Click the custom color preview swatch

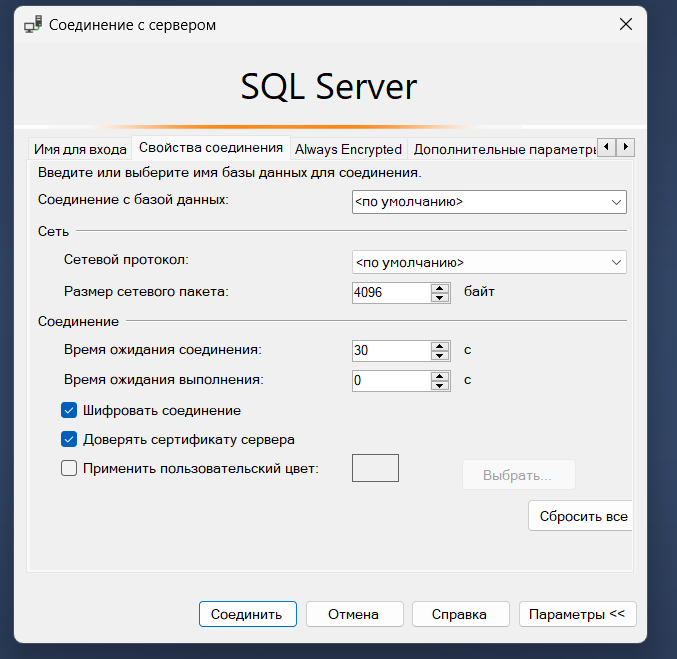(375, 468)
